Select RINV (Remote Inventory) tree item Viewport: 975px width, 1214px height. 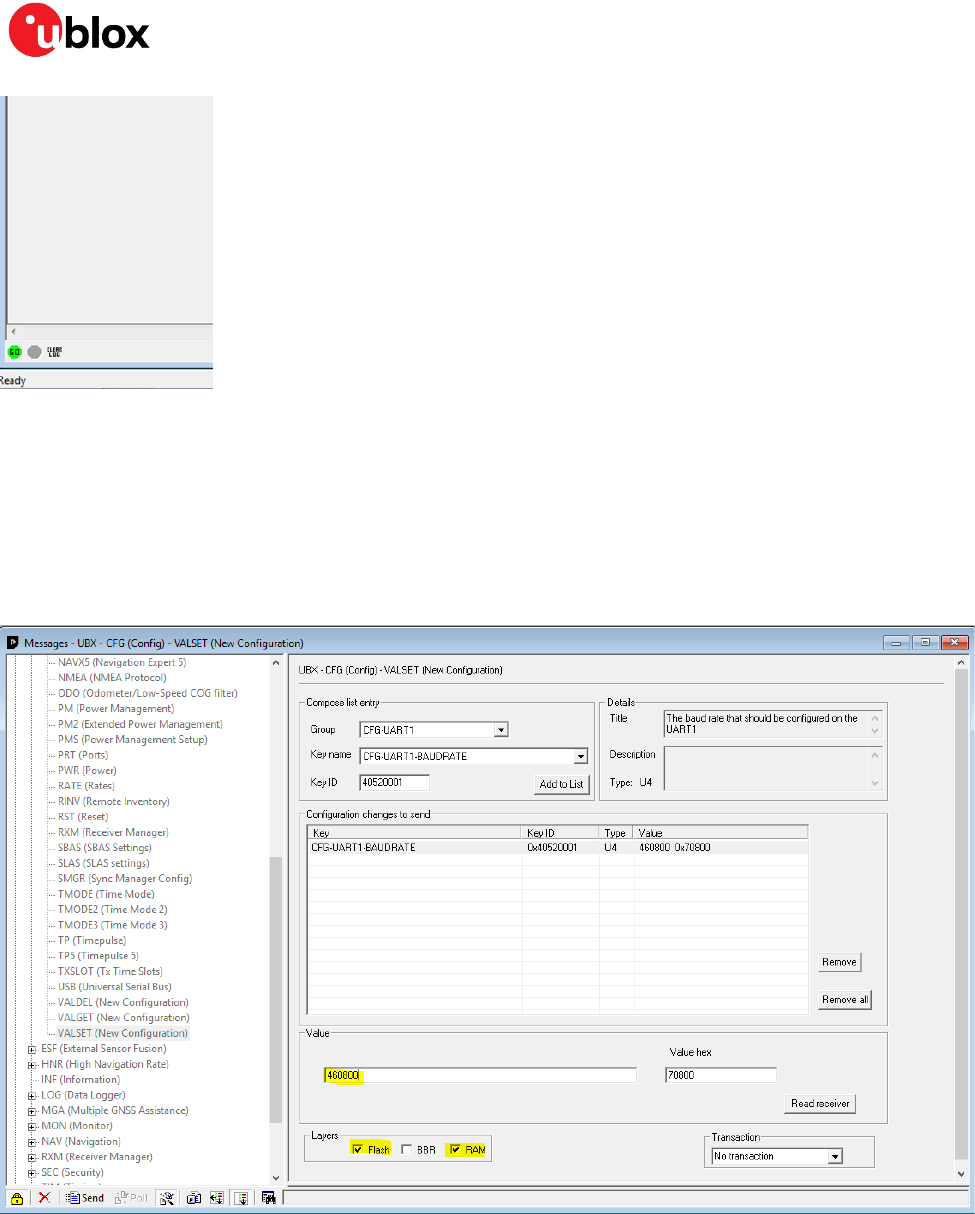[114, 801]
